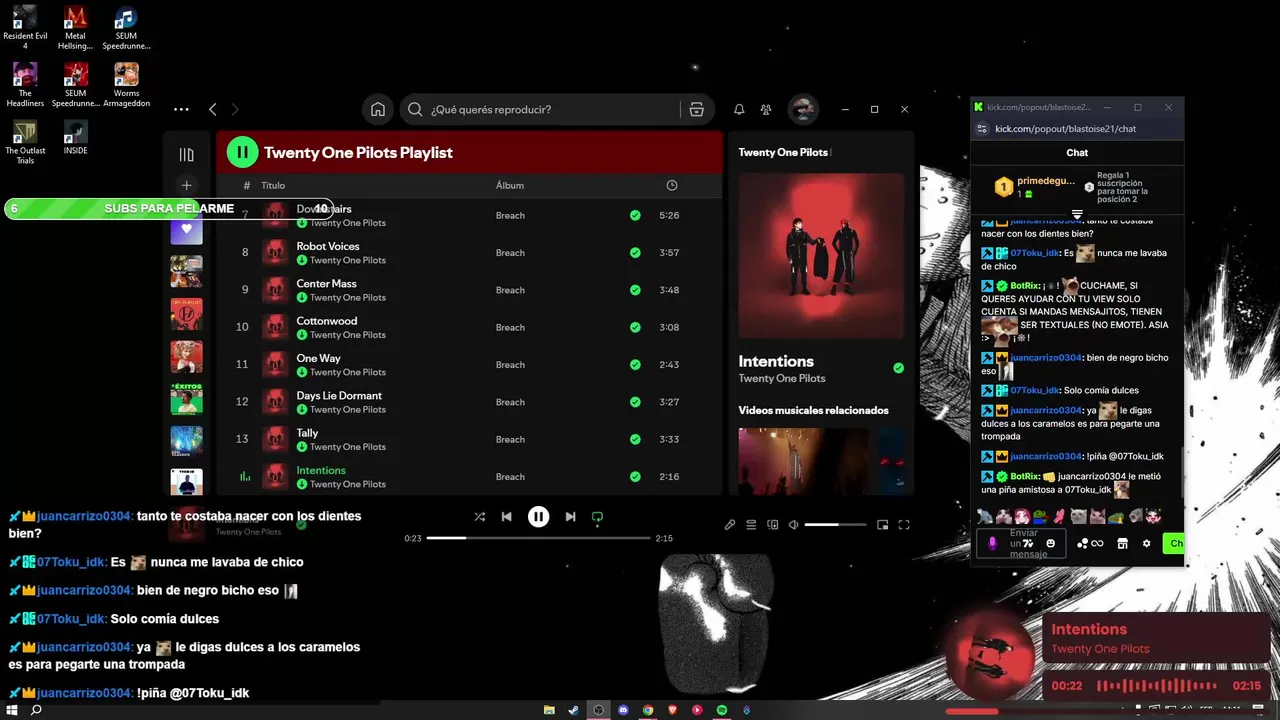Open emote picker in Kick chat
Viewport: 1280px width, 720px height.
[x=1050, y=543]
